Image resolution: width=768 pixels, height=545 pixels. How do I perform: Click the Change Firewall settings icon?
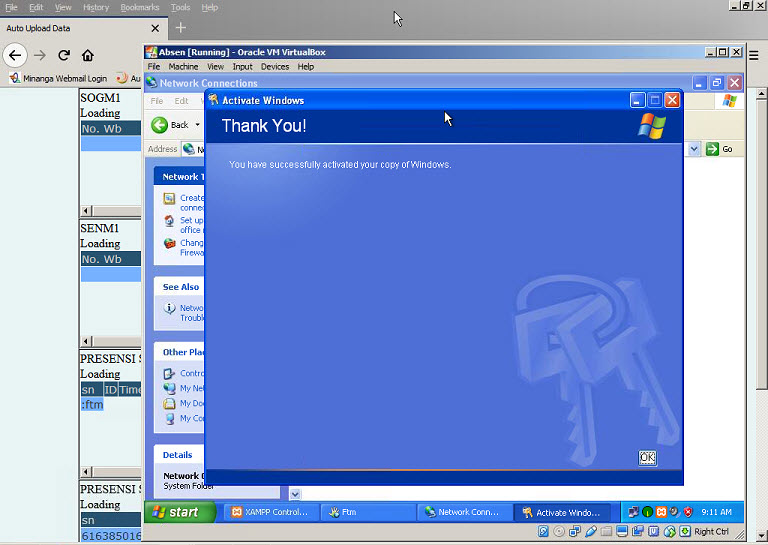coord(169,243)
